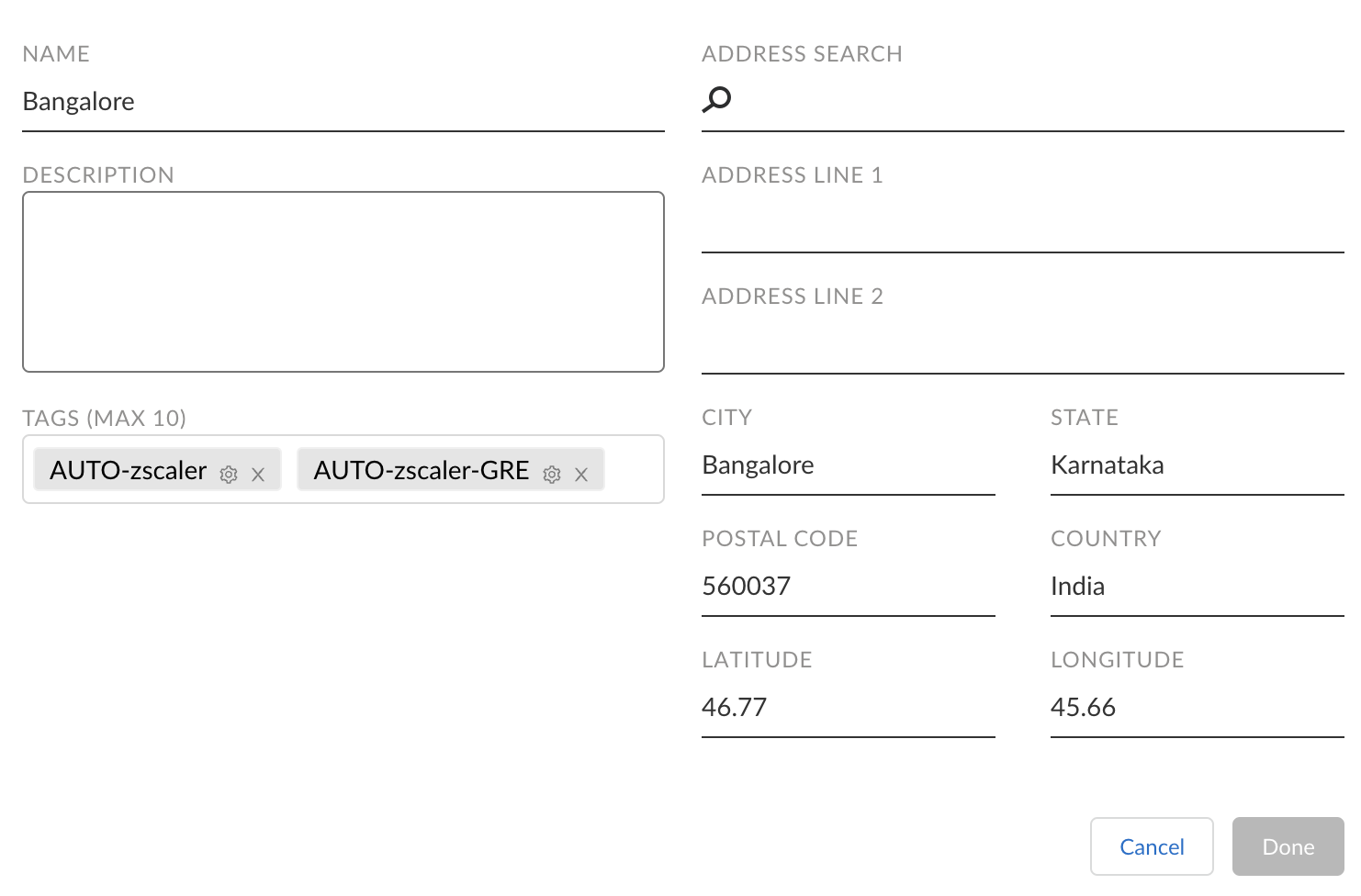Click the Longitude field 45.66
The width and height of the screenshot is (1361, 896).
click(1197, 708)
